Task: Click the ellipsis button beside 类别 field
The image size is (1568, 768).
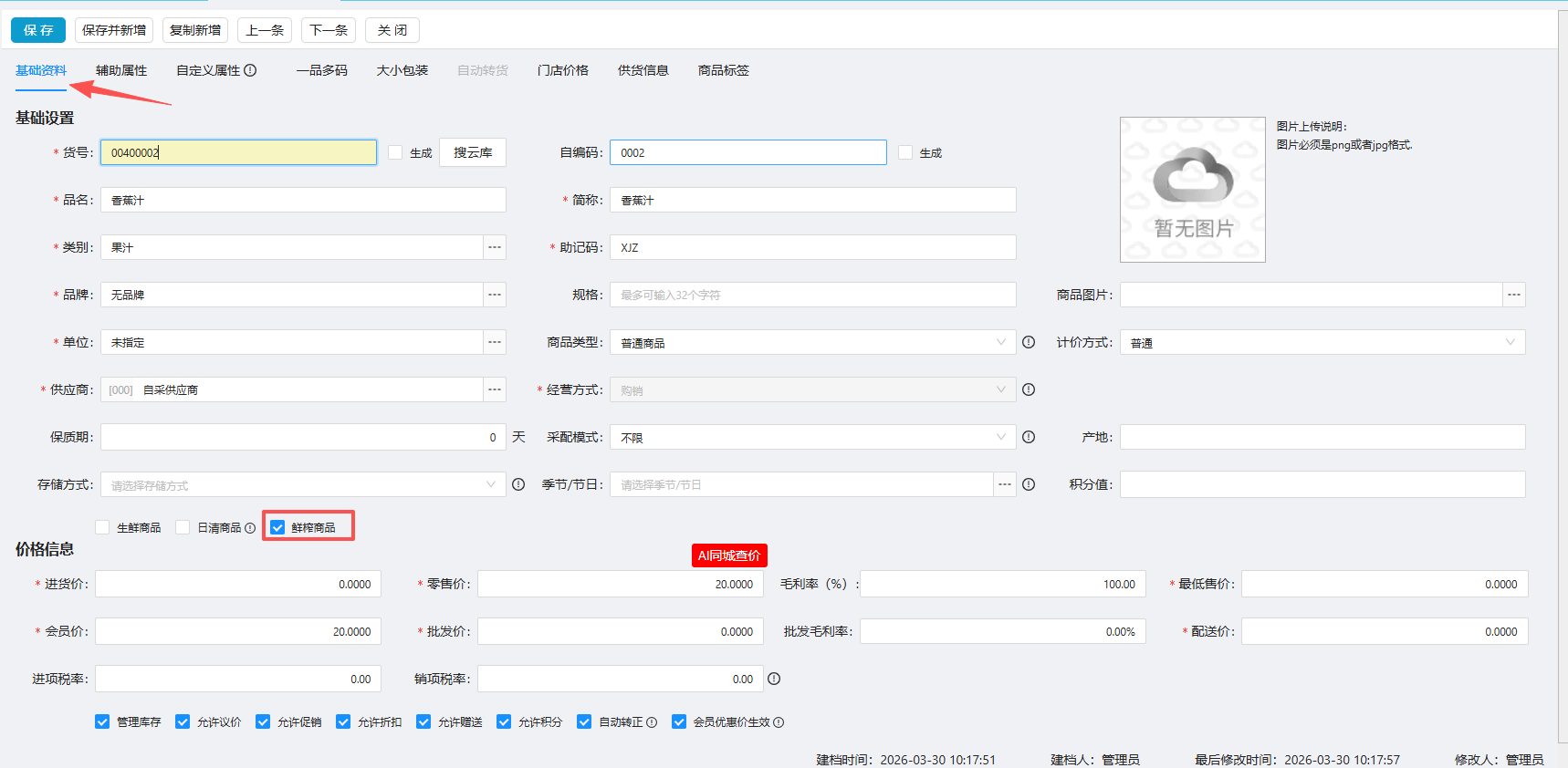Action: [x=494, y=247]
